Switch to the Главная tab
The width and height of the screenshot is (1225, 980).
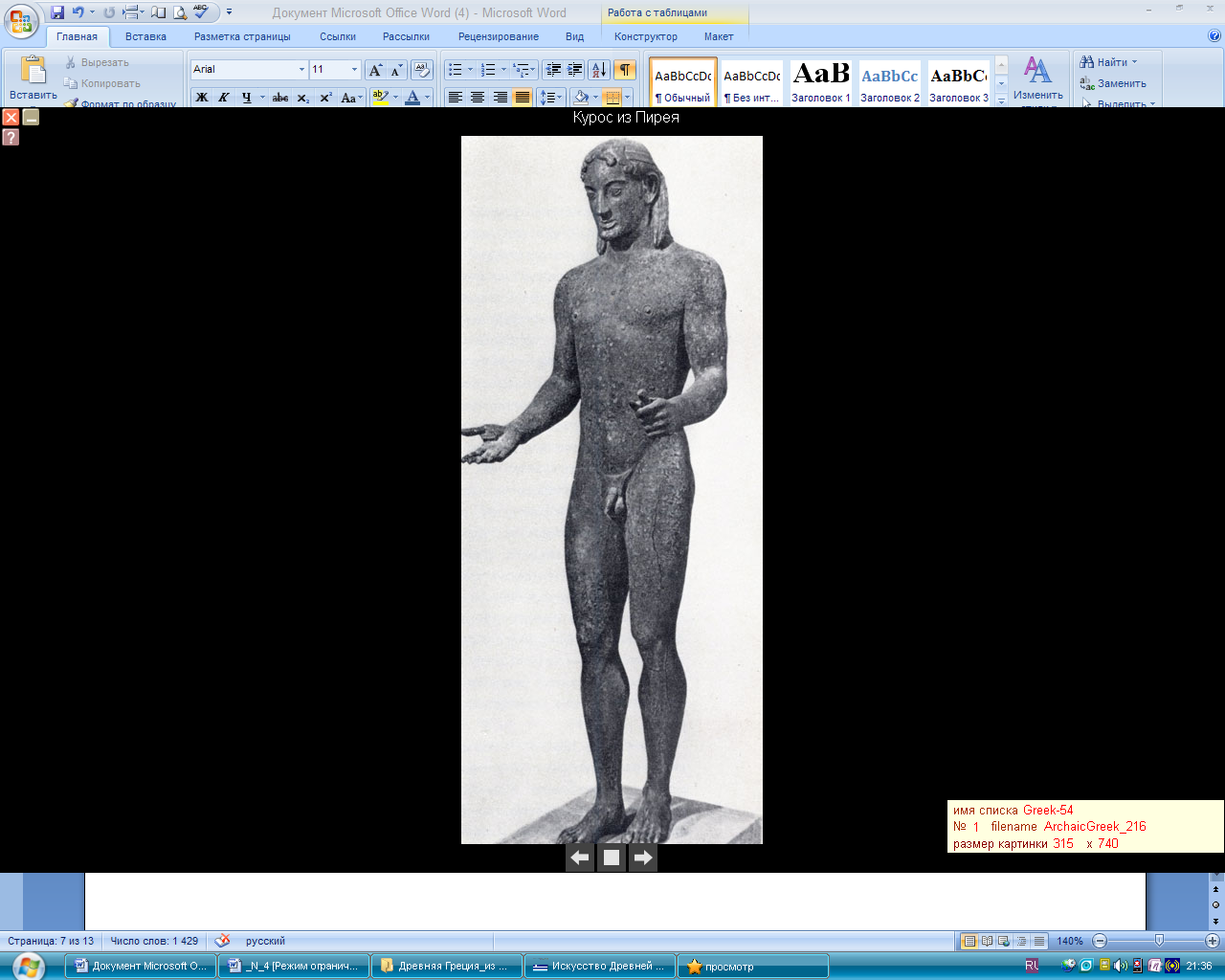[77, 36]
